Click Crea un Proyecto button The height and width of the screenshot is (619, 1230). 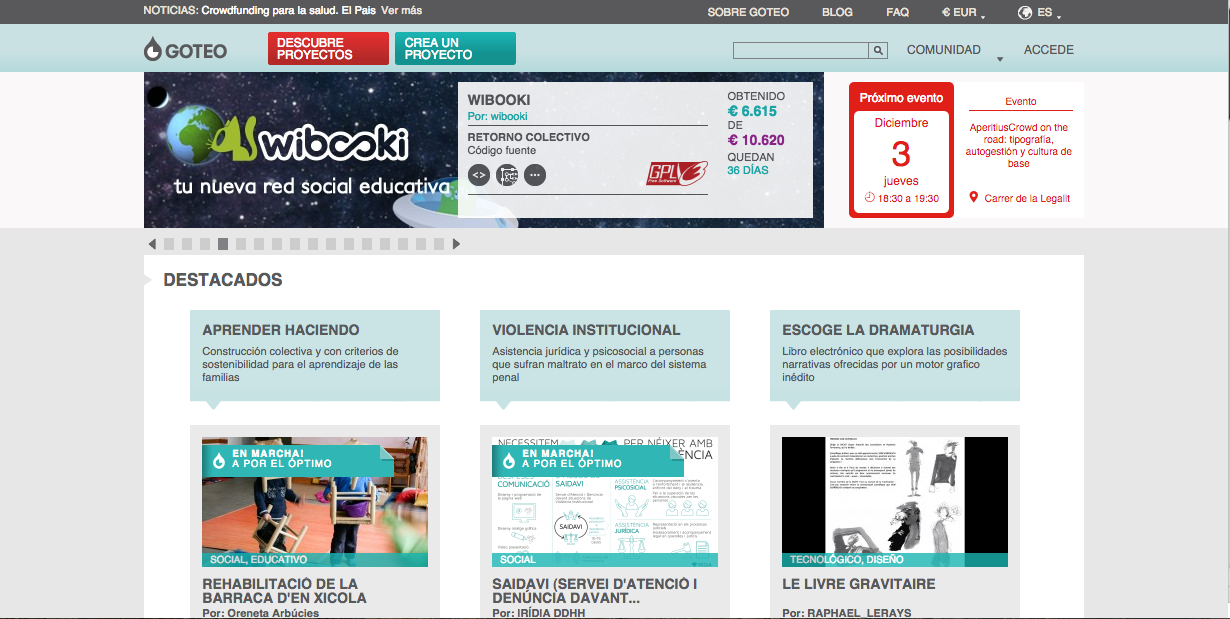pyautogui.click(x=455, y=49)
